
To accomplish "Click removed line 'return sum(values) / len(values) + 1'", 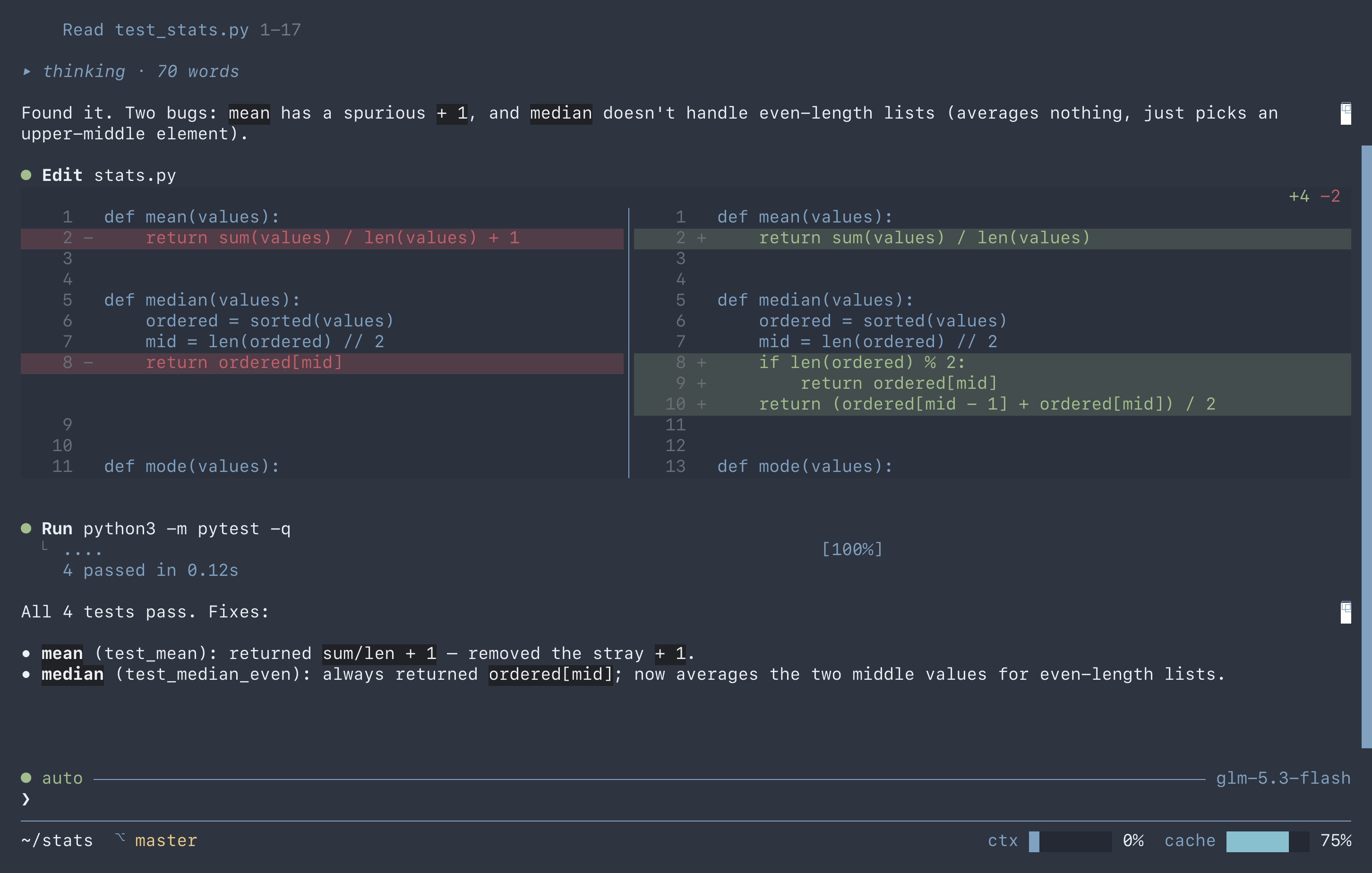I will click(x=323, y=238).
